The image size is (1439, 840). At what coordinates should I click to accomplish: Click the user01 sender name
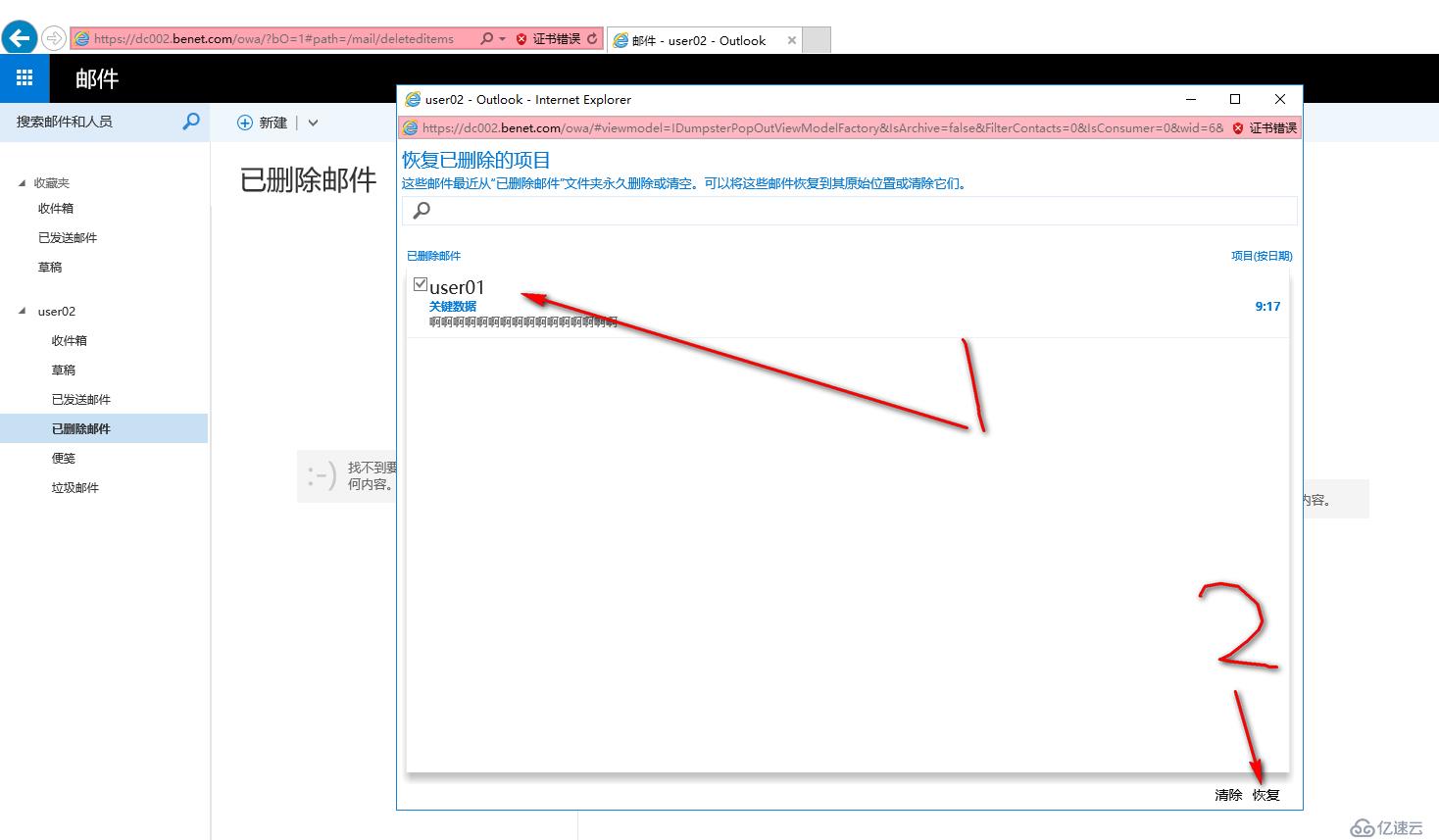click(x=457, y=287)
